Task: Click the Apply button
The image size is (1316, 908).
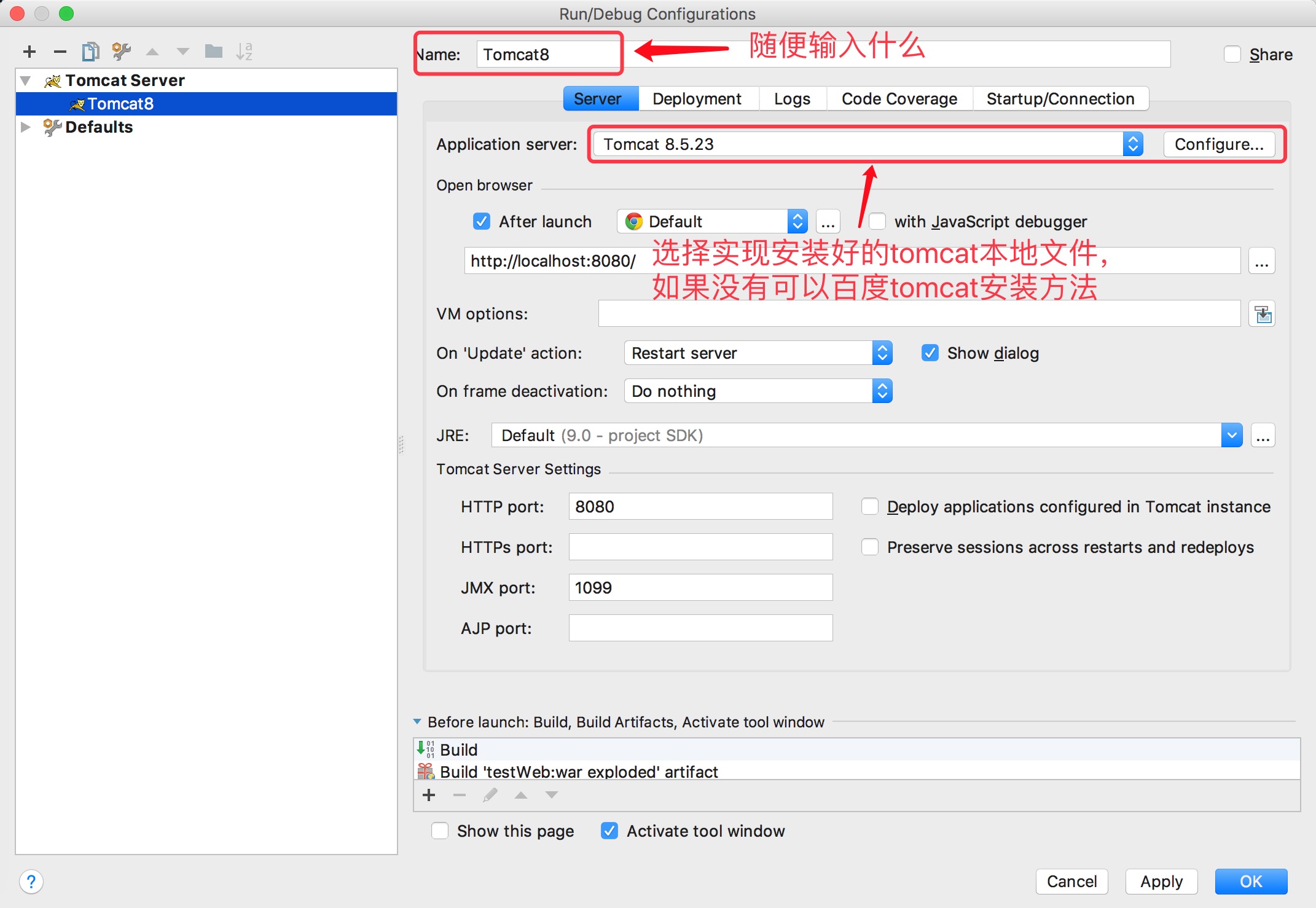Action: [1161, 882]
